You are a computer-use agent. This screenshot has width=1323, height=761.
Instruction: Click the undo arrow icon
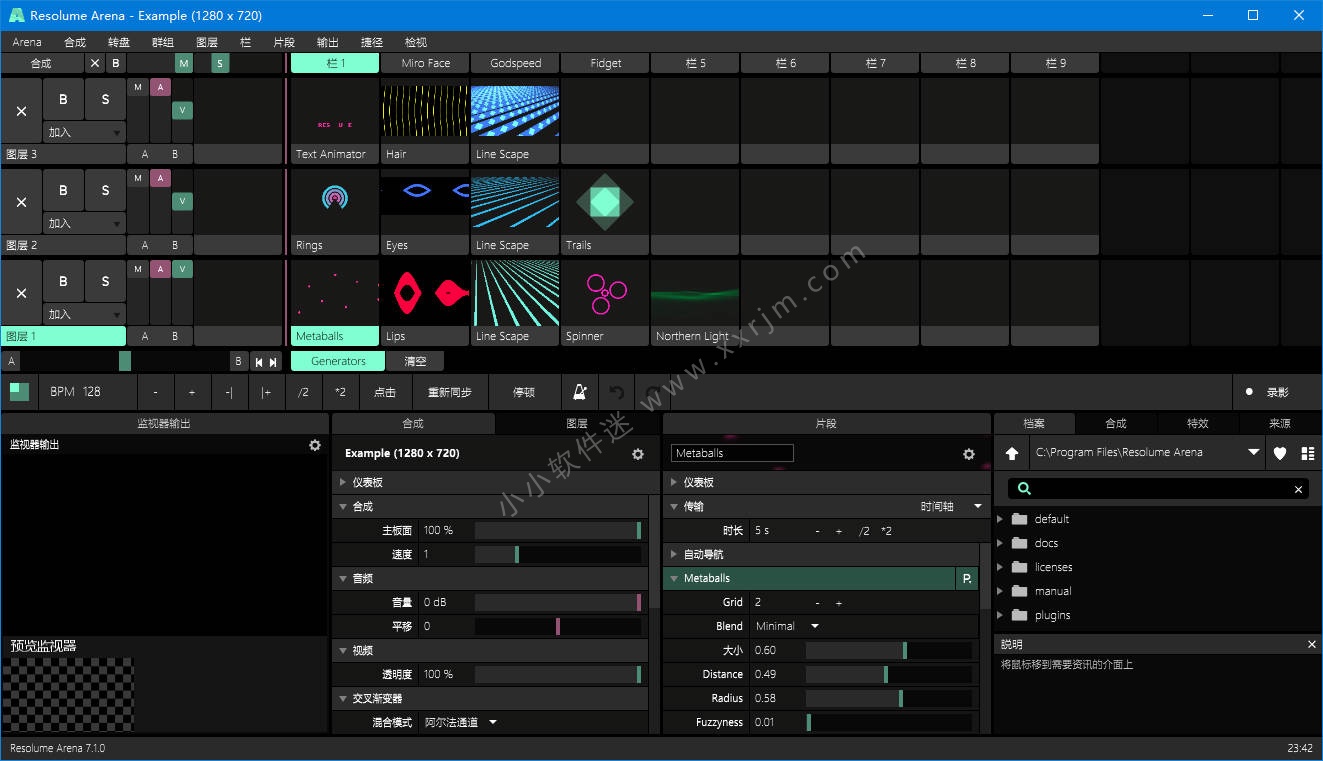[617, 392]
